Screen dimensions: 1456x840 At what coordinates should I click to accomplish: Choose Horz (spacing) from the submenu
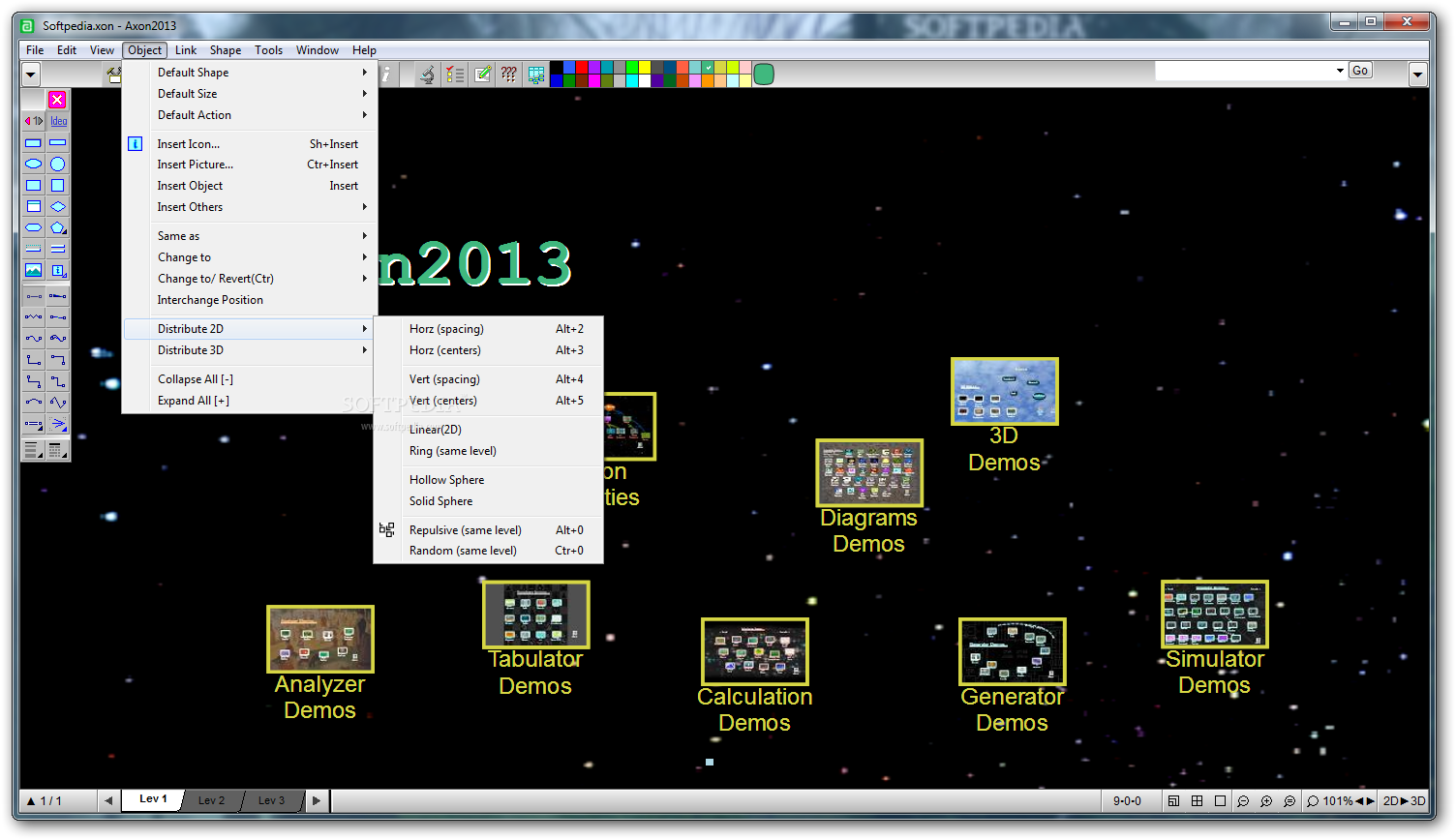488,329
